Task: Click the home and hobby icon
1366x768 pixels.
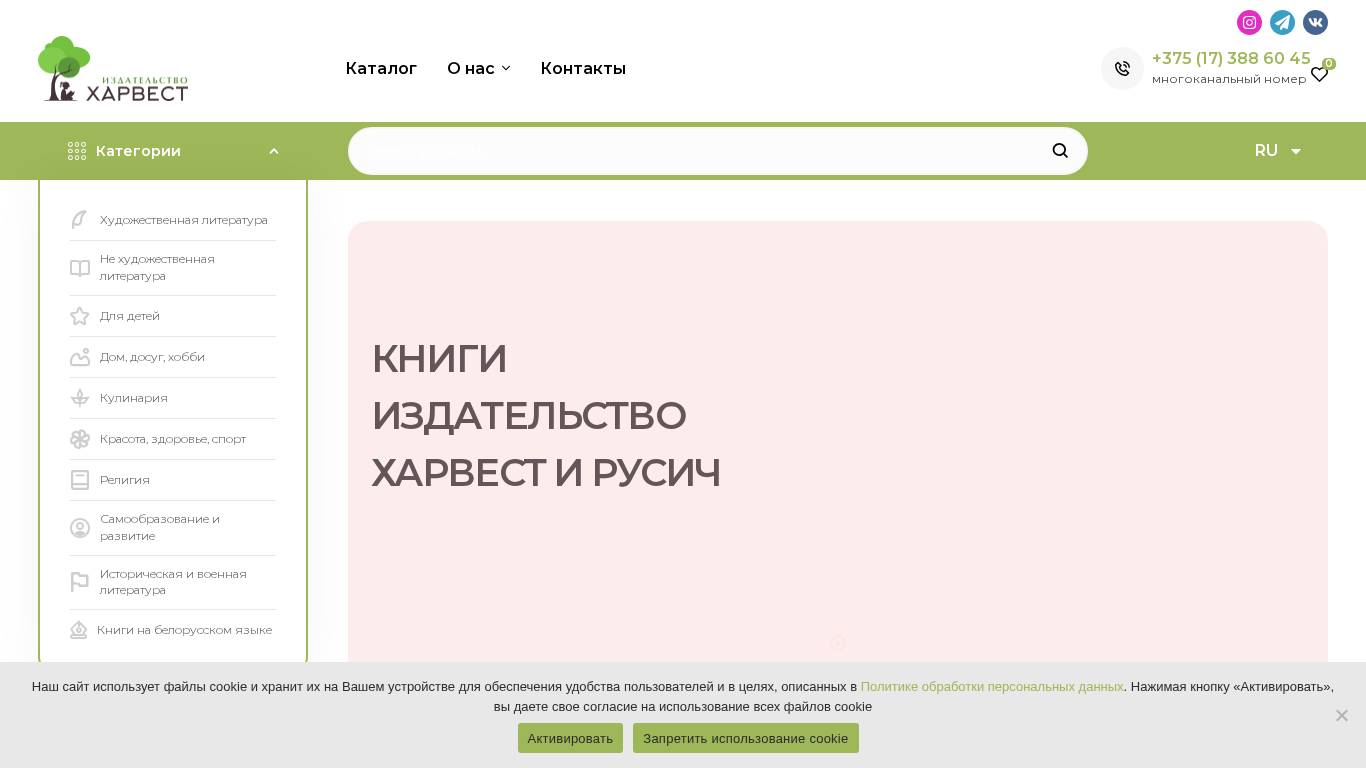Action: [x=80, y=357]
